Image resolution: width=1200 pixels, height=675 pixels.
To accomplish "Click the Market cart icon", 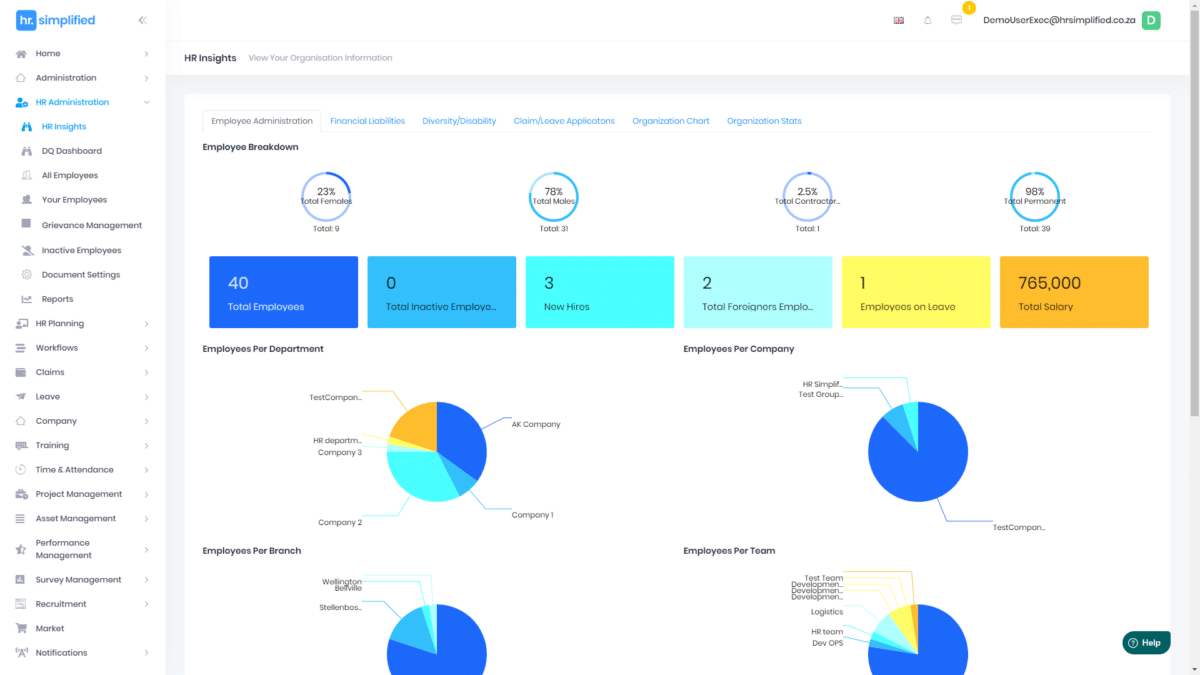I will point(21,629).
